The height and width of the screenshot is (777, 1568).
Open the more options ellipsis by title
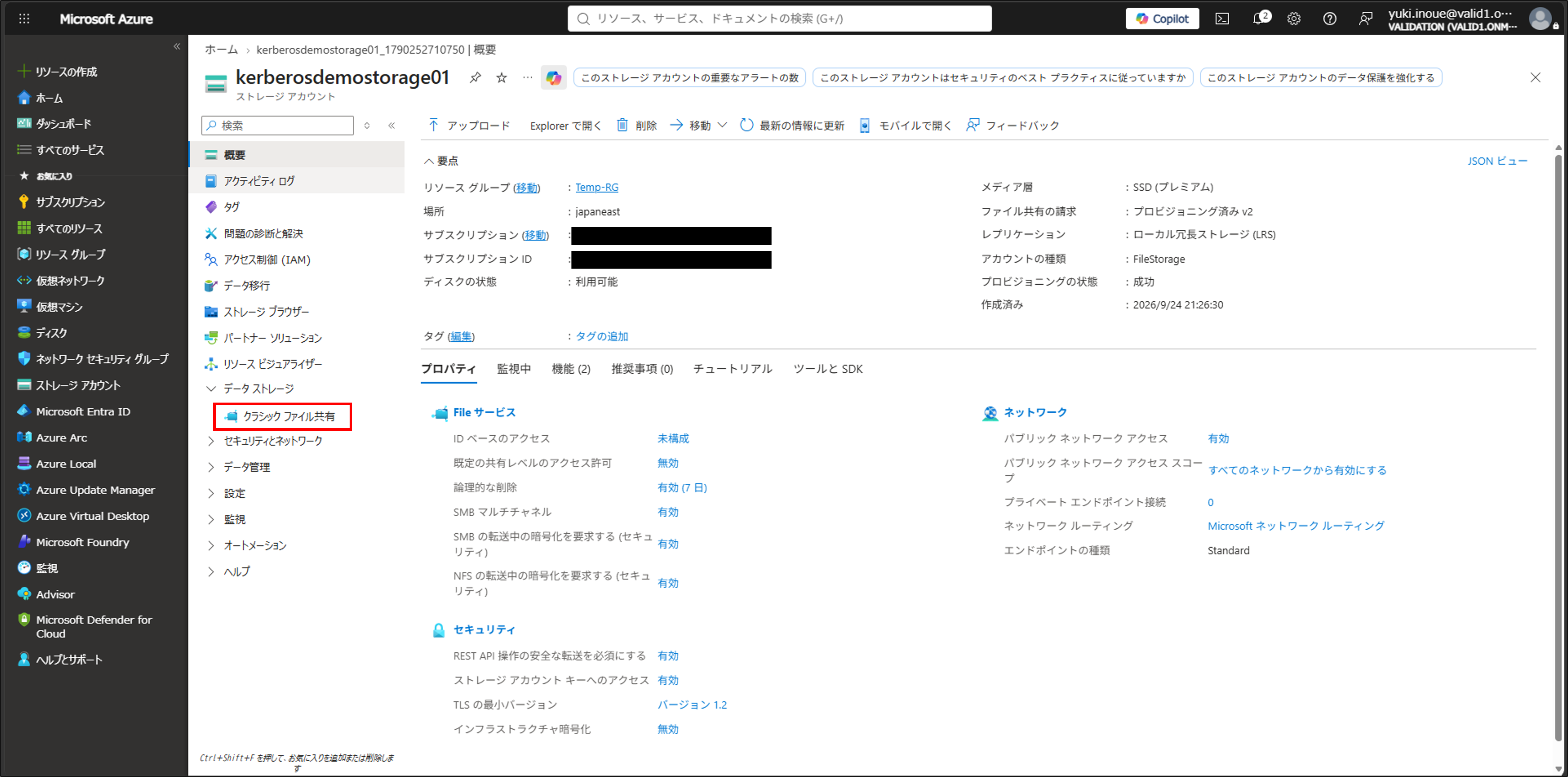pyautogui.click(x=527, y=77)
